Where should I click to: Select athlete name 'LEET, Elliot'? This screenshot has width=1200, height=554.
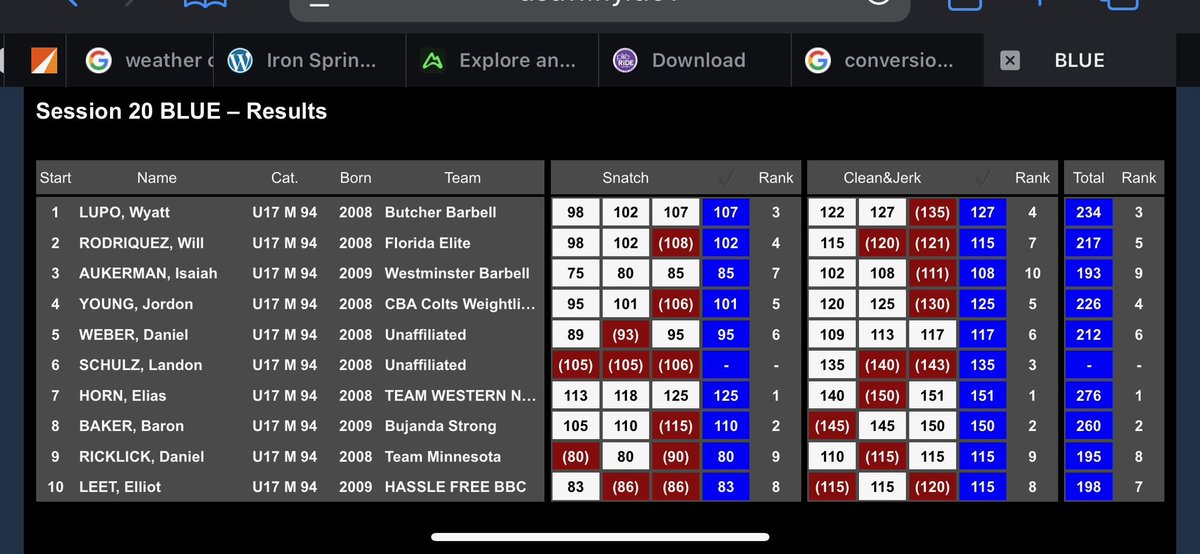point(120,487)
